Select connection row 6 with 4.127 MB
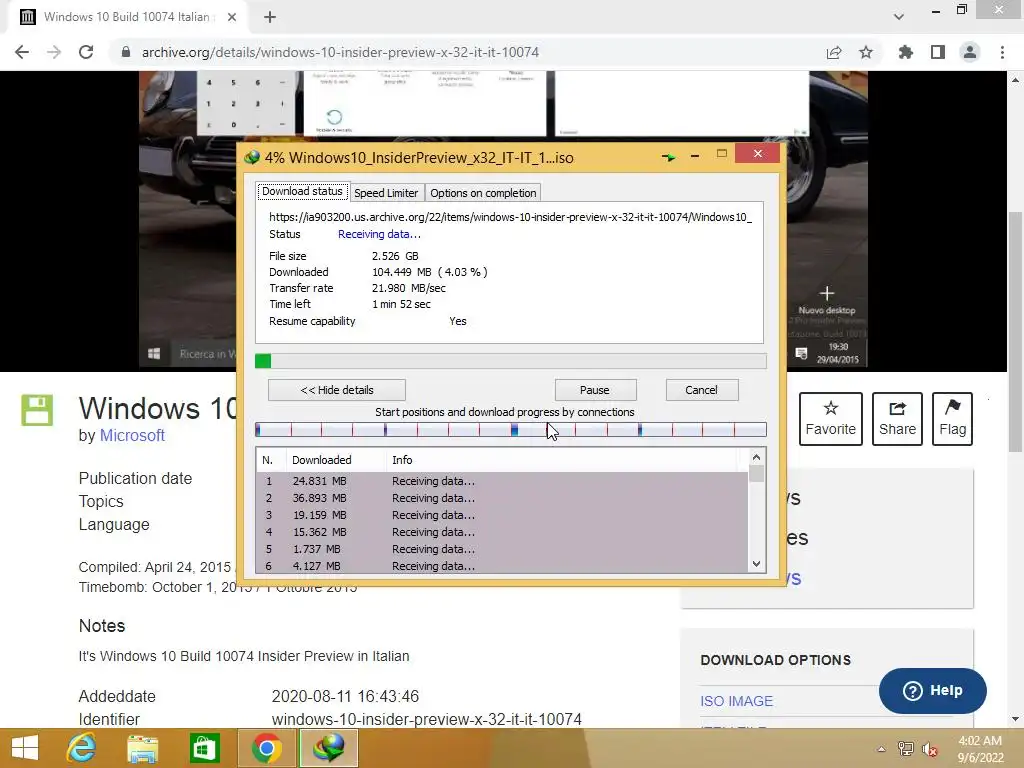The height and width of the screenshot is (768, 1024). (x=502, y=566)
